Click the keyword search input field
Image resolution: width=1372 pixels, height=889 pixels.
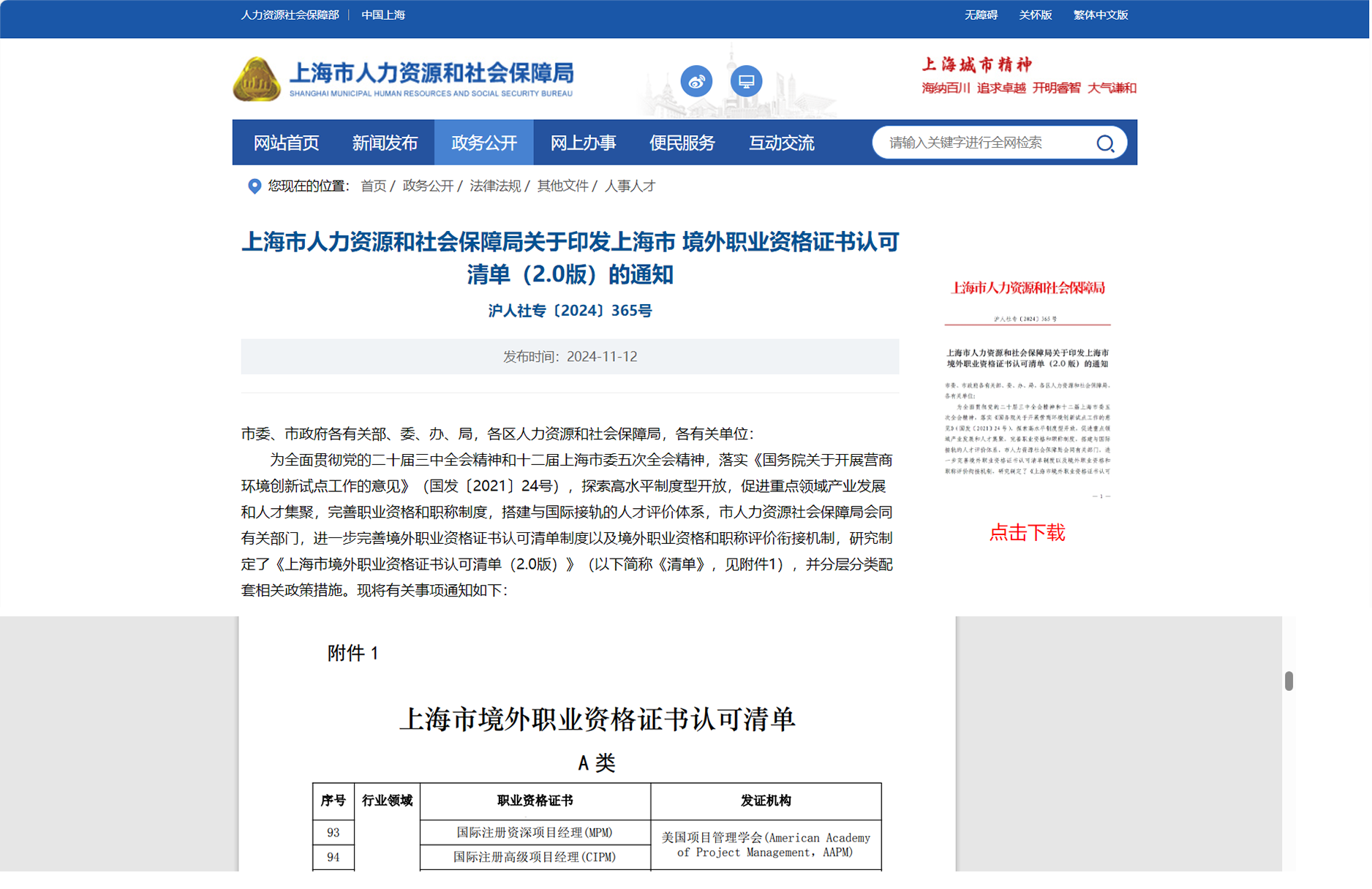pos(984,143)
